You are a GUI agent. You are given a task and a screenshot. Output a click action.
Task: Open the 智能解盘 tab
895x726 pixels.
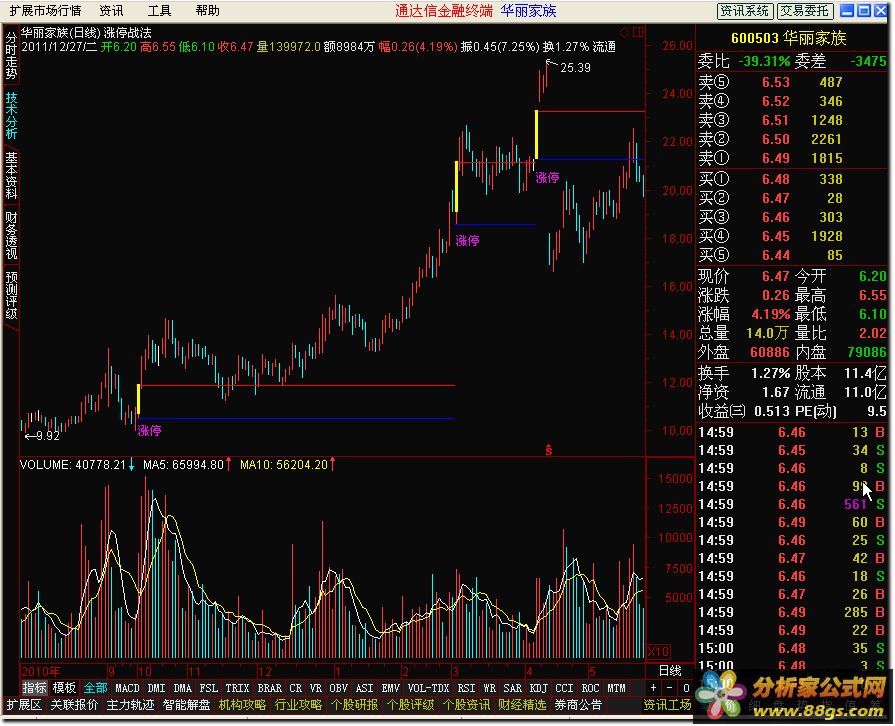click(x=186, y=705)
